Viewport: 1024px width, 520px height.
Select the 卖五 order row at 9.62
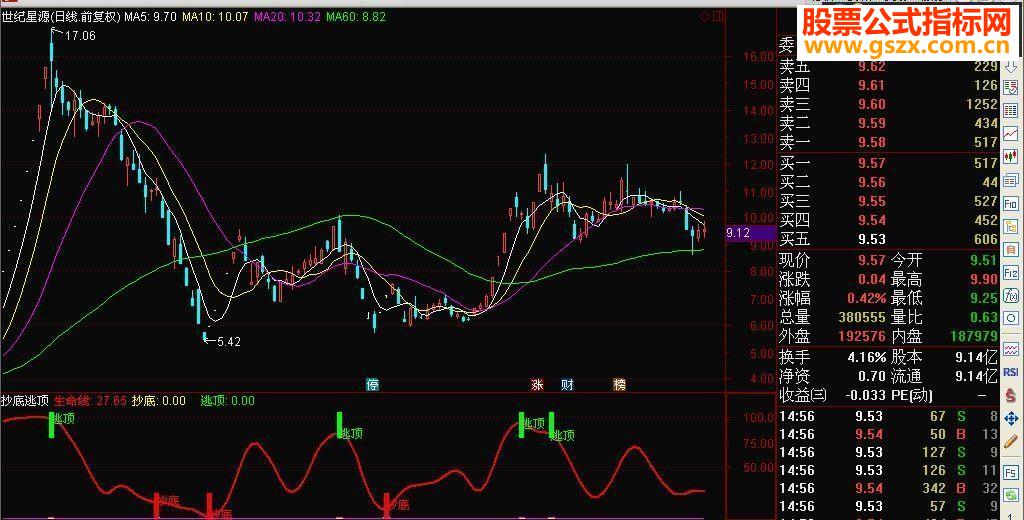888,67
